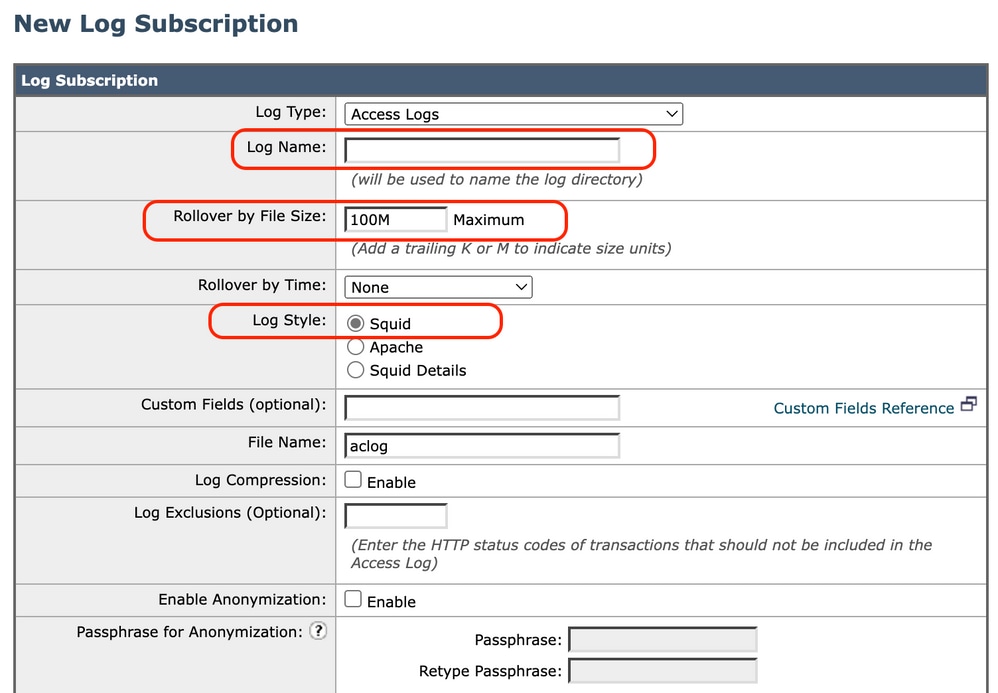Enable Anonymization checkbox
The height and width of the screenshot is (693, 998).
point(353,600)
